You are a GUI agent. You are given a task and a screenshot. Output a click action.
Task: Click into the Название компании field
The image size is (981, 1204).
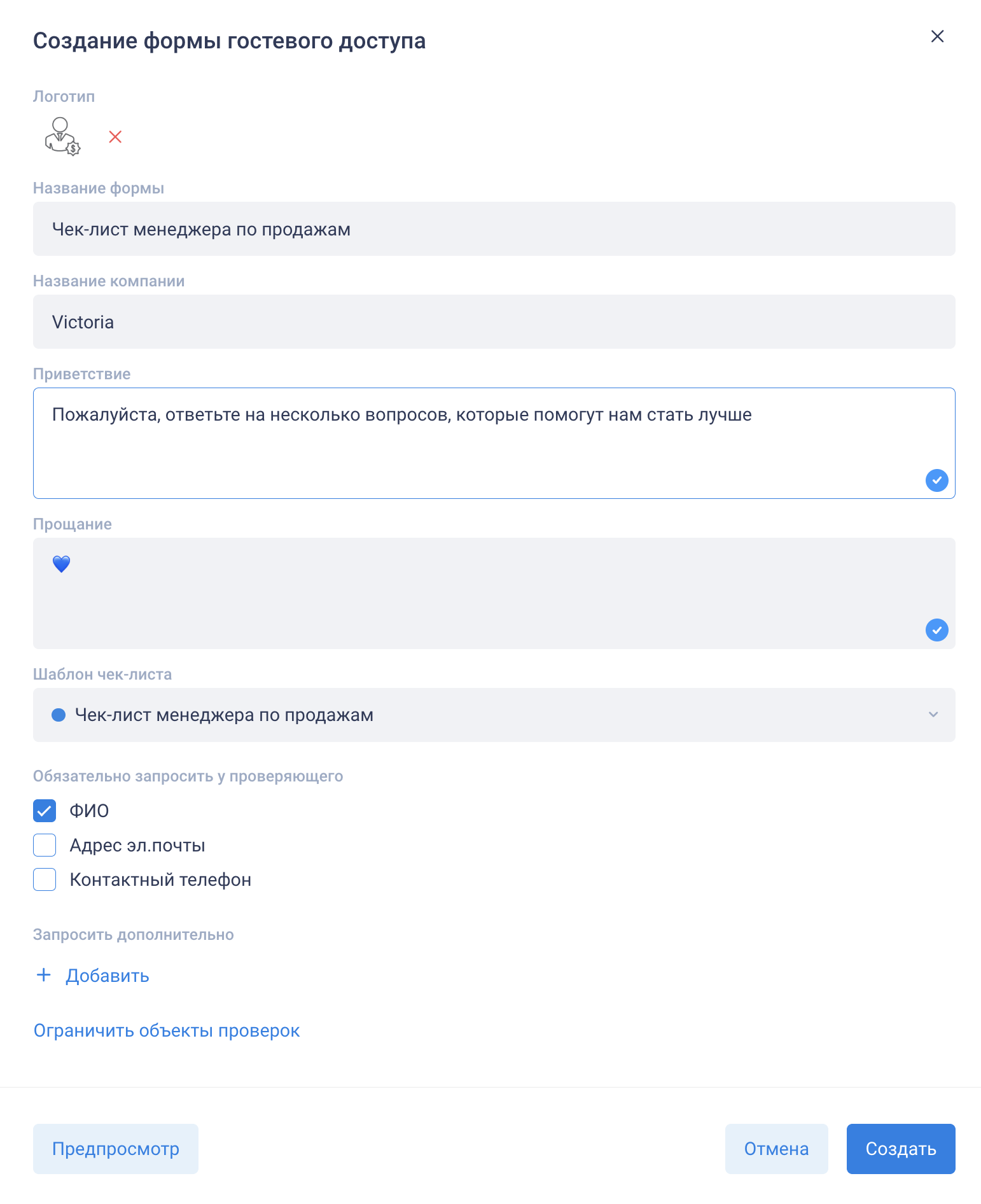[x=494, y=322]
